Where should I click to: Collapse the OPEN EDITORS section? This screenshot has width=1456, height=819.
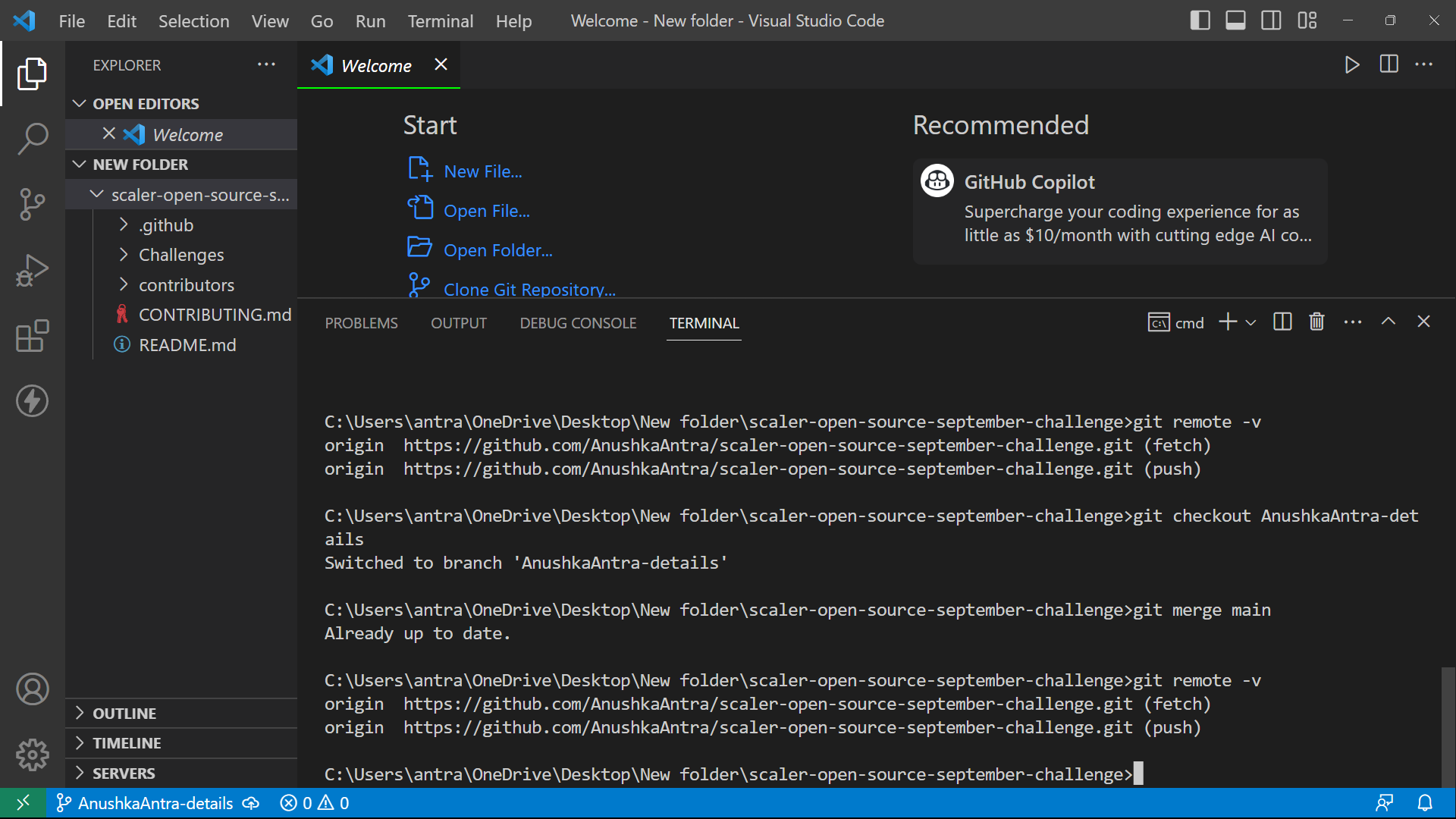pos(80,103)
